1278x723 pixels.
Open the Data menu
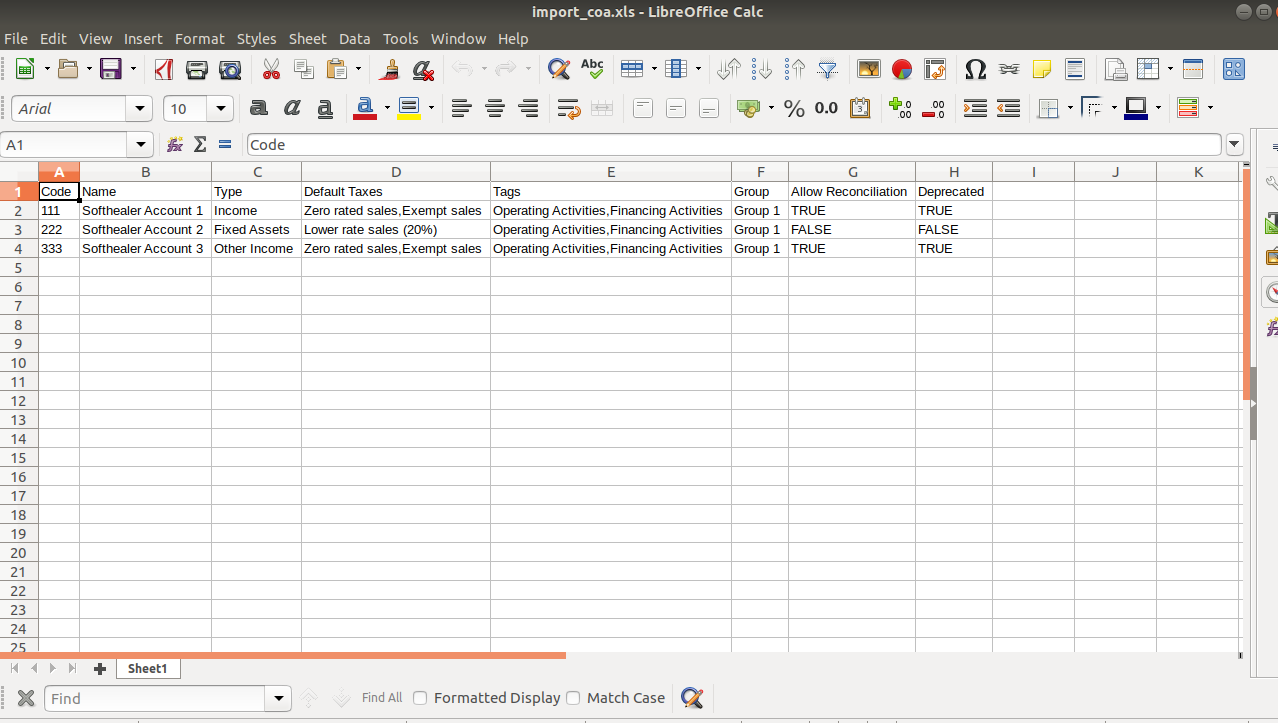(x=354, y=38)
